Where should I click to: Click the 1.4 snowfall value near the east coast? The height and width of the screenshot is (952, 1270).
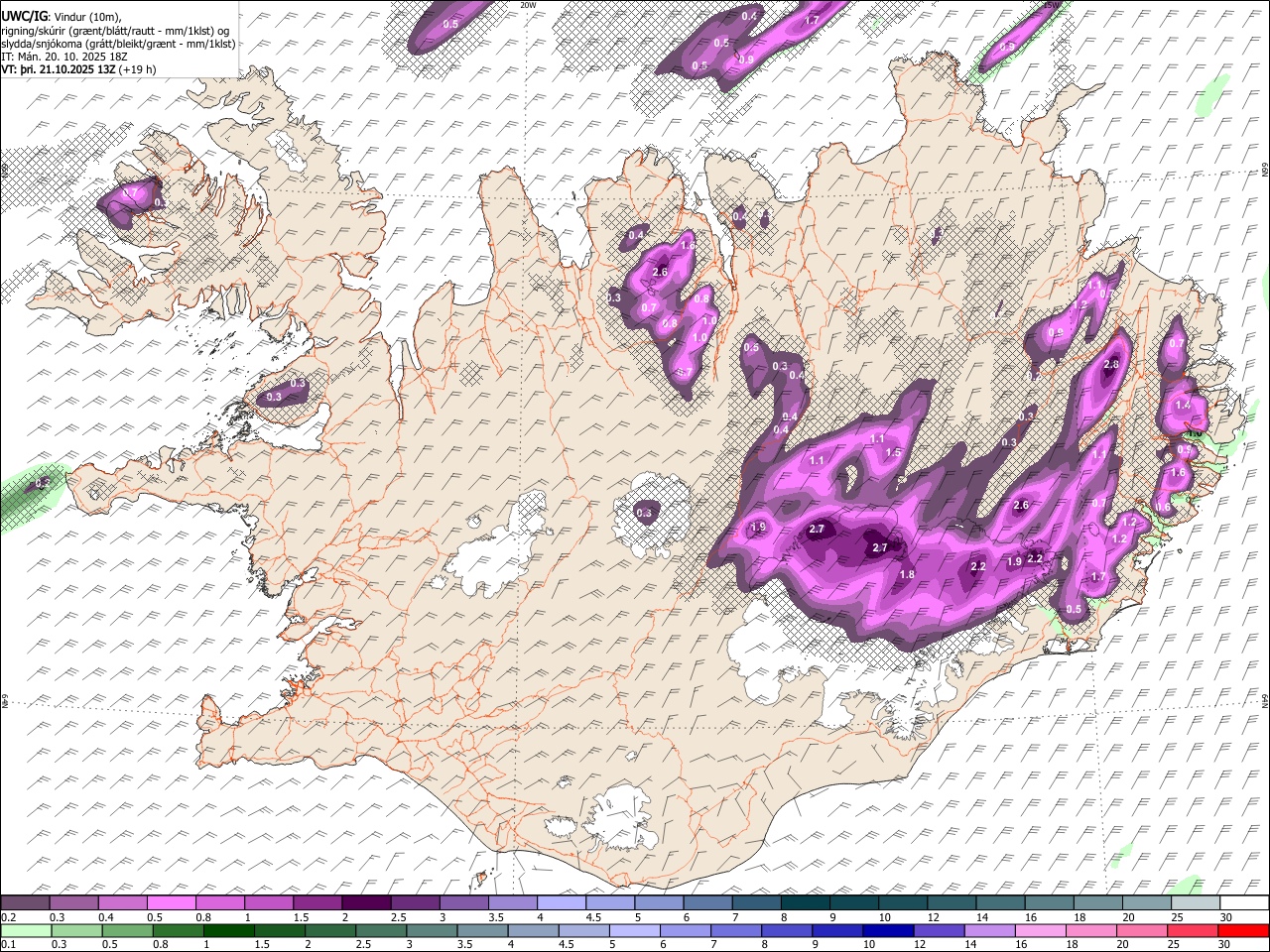pos(1183,405)
